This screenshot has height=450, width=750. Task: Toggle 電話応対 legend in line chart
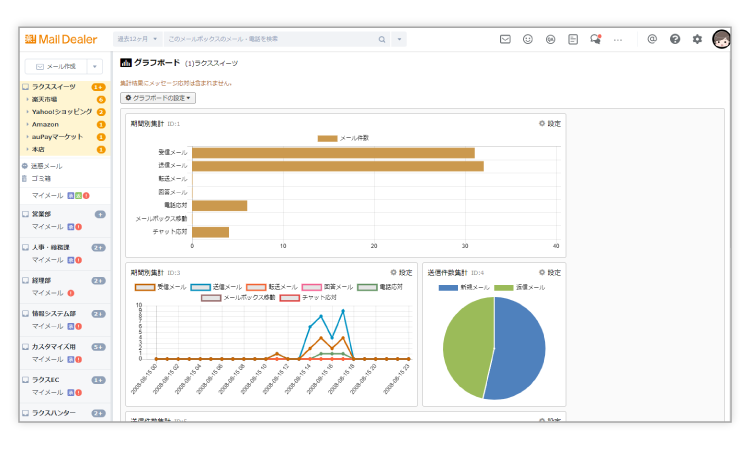[x=380, y=287]
